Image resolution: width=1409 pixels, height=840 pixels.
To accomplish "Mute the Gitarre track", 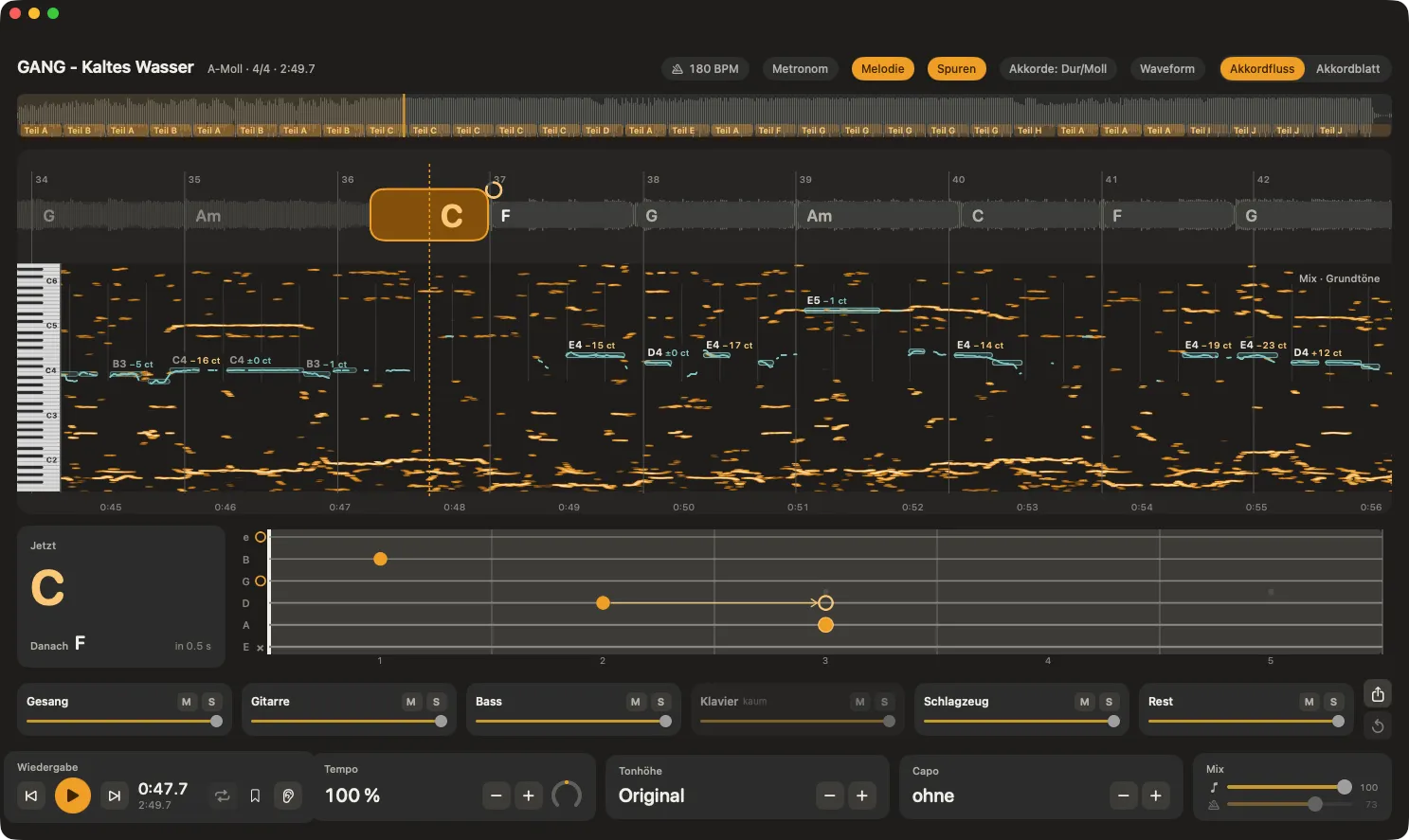I will [x=410, y=702].
